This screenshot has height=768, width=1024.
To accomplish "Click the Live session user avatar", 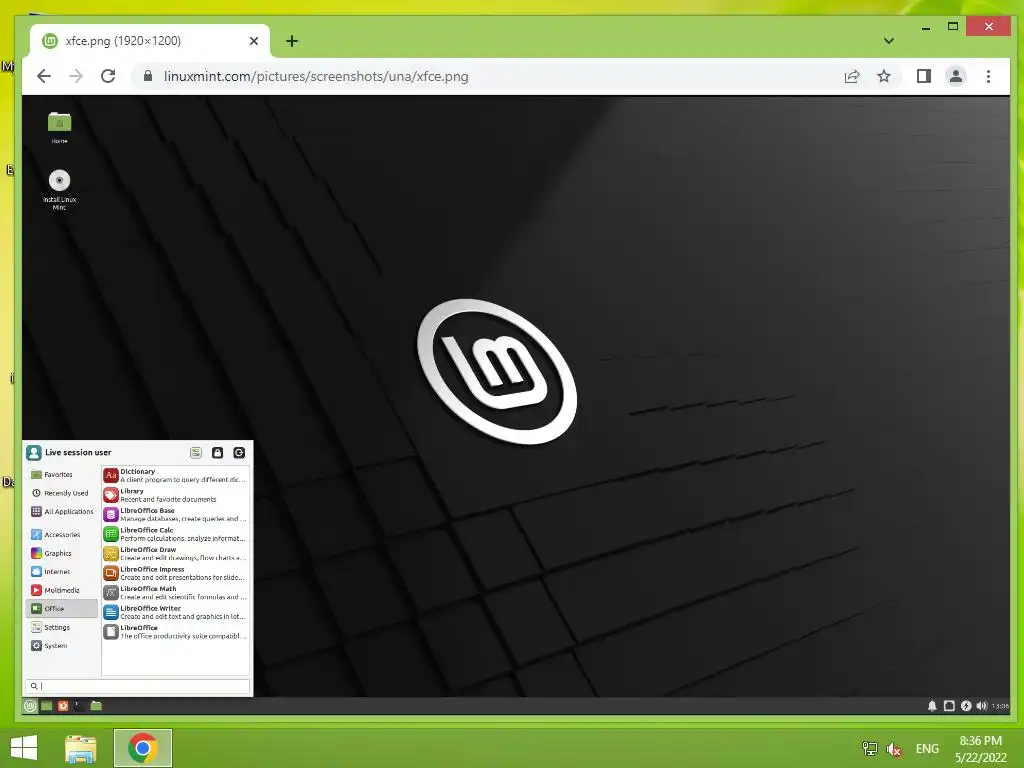I will [34, 453].
